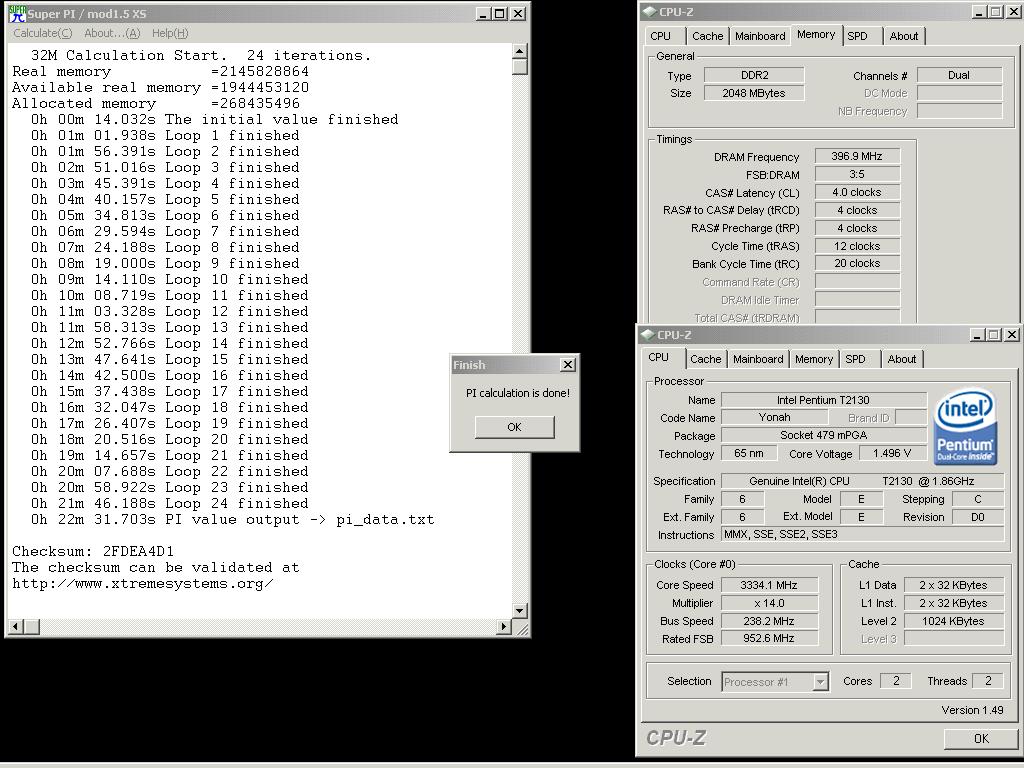Click the Cores count field
Image resolution: width=1024 pixels, height=768 pixels.
(896, 681)
